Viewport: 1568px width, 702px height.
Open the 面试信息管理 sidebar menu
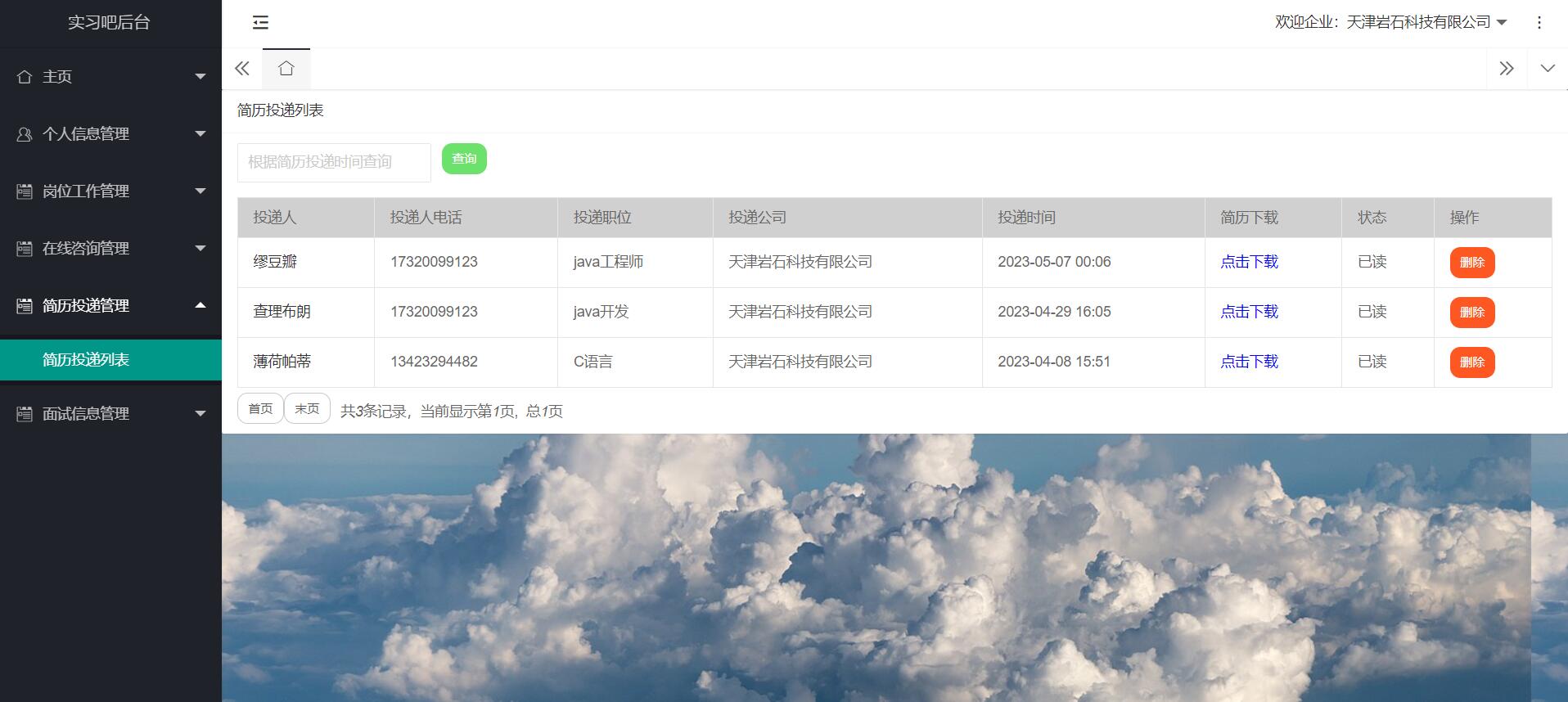pyautogui.click(x=110, y=414)
